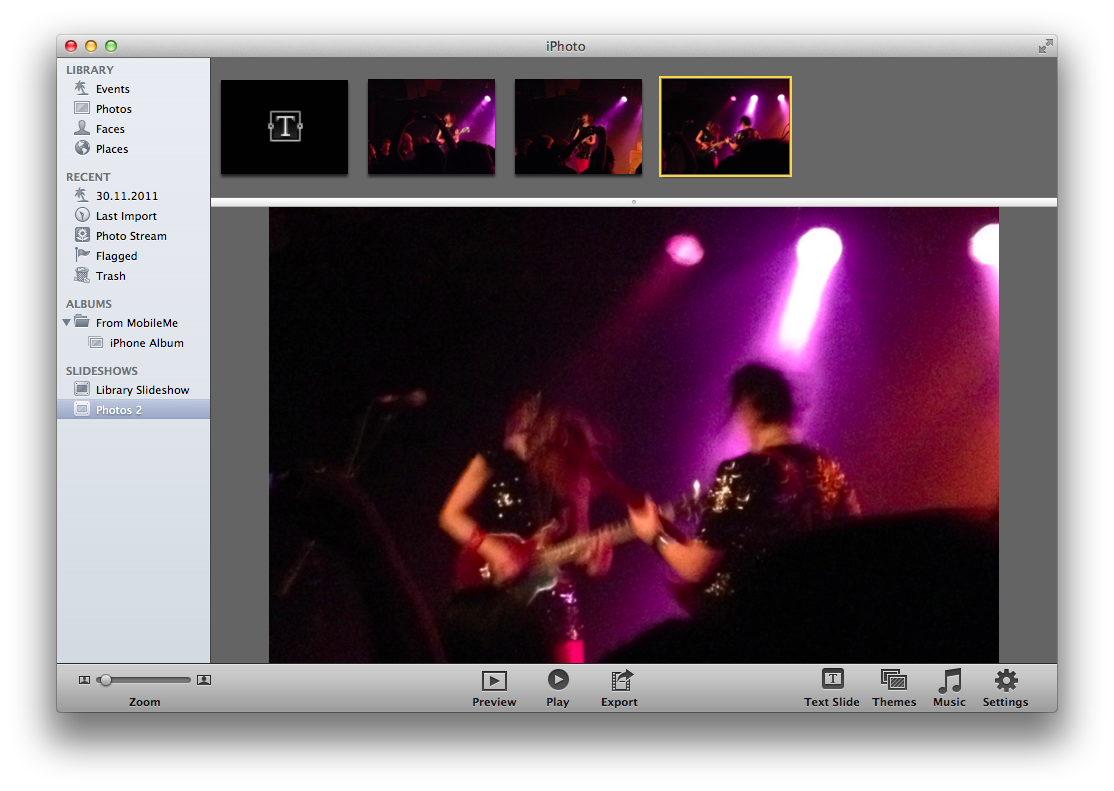
Task: Click the Faces silhouette icon
Action: [82, 128]
